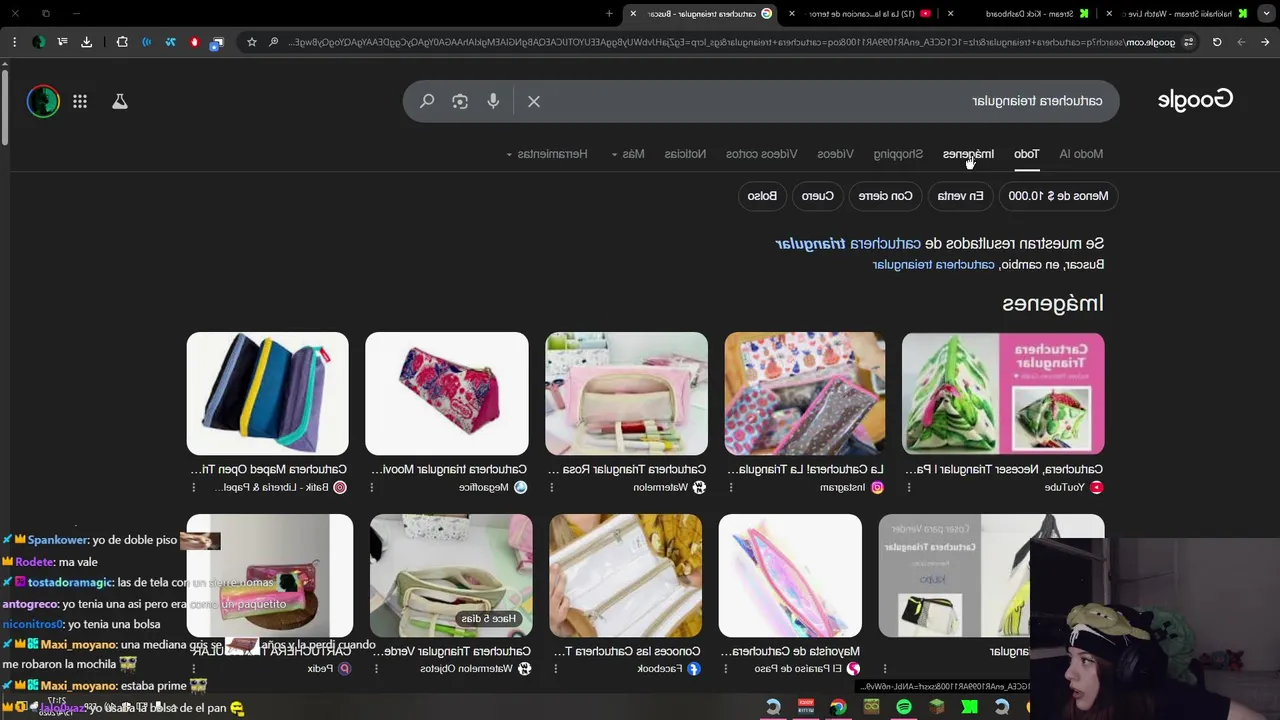Open media controls icon in toolbar
Viewport: 1280px width, 720px height.
[62, 42]
